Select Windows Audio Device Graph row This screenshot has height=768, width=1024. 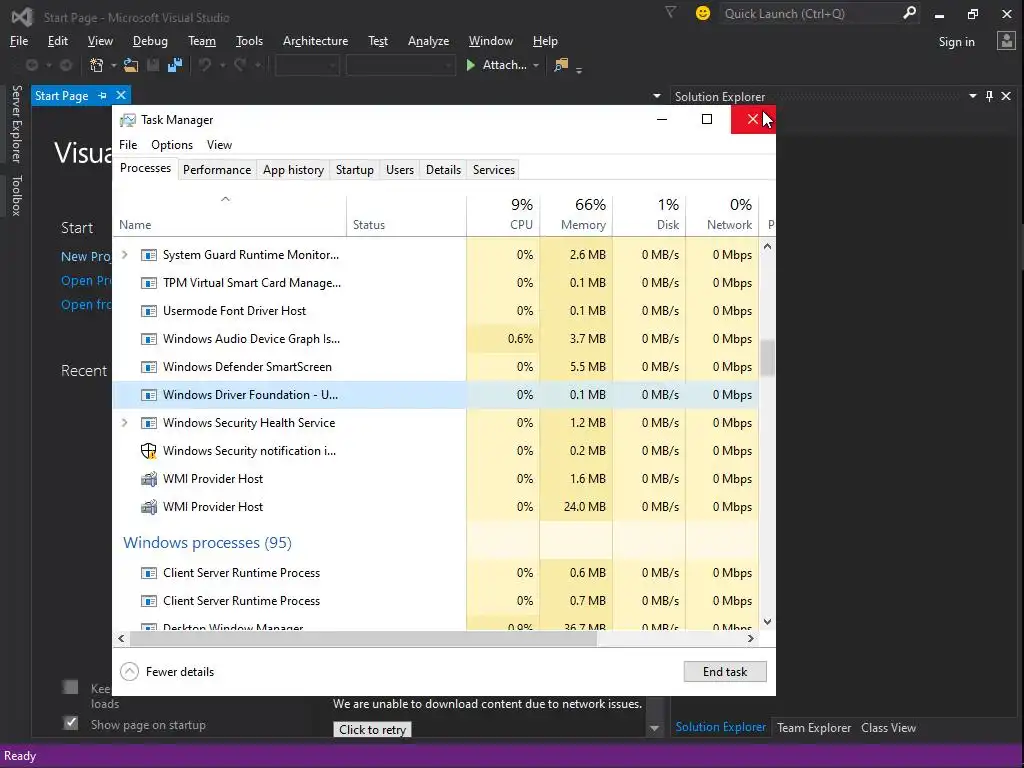(436, 339)
